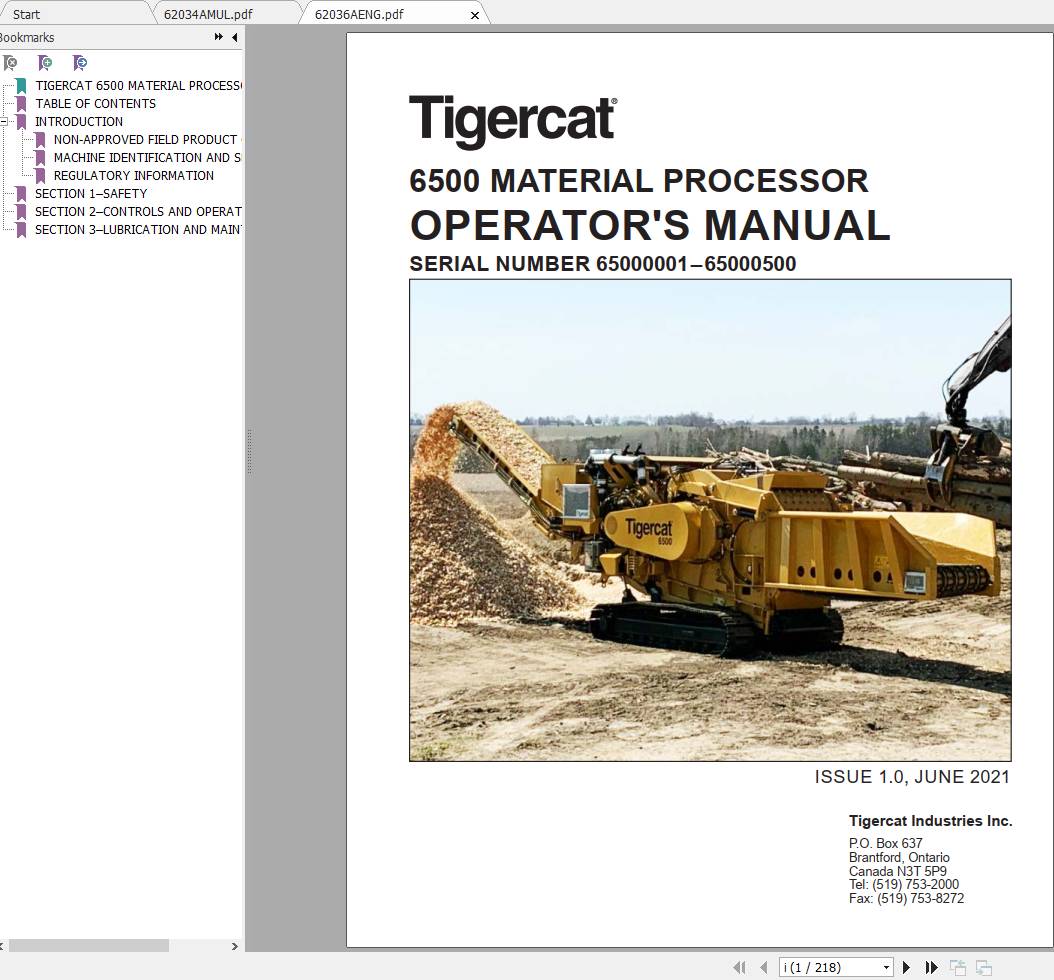
Task: Click the page layout icon beside page navigation
Action: 957,967
